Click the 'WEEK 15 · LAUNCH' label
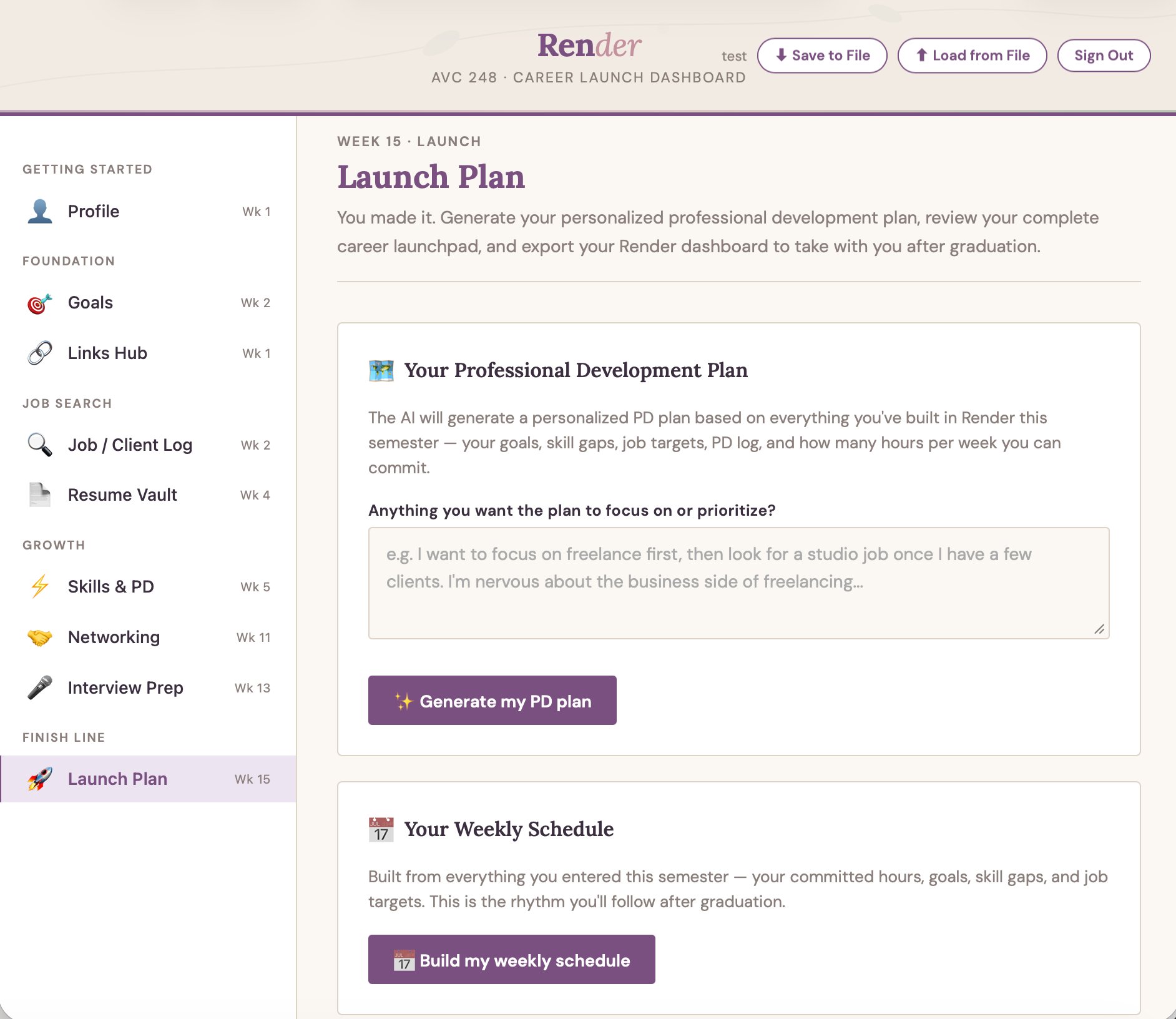 tap(409, 141)
